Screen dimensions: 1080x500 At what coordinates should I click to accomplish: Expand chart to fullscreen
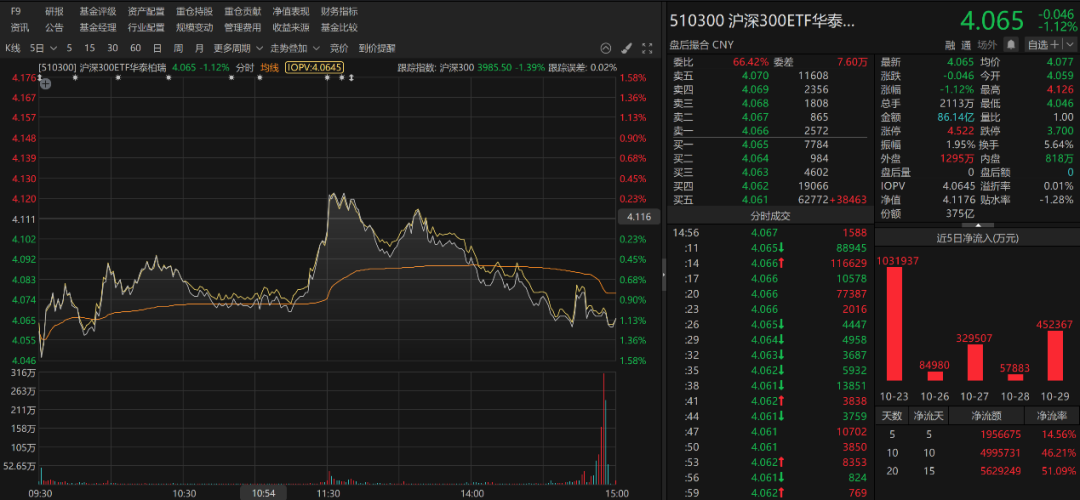click(647, 48)
